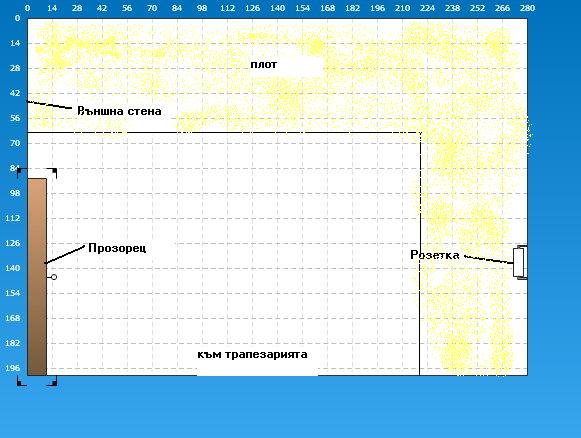Click the 140 mark on the top ruler
The width and height of the screenshot is (581, 438).
[x=277, y=8]
